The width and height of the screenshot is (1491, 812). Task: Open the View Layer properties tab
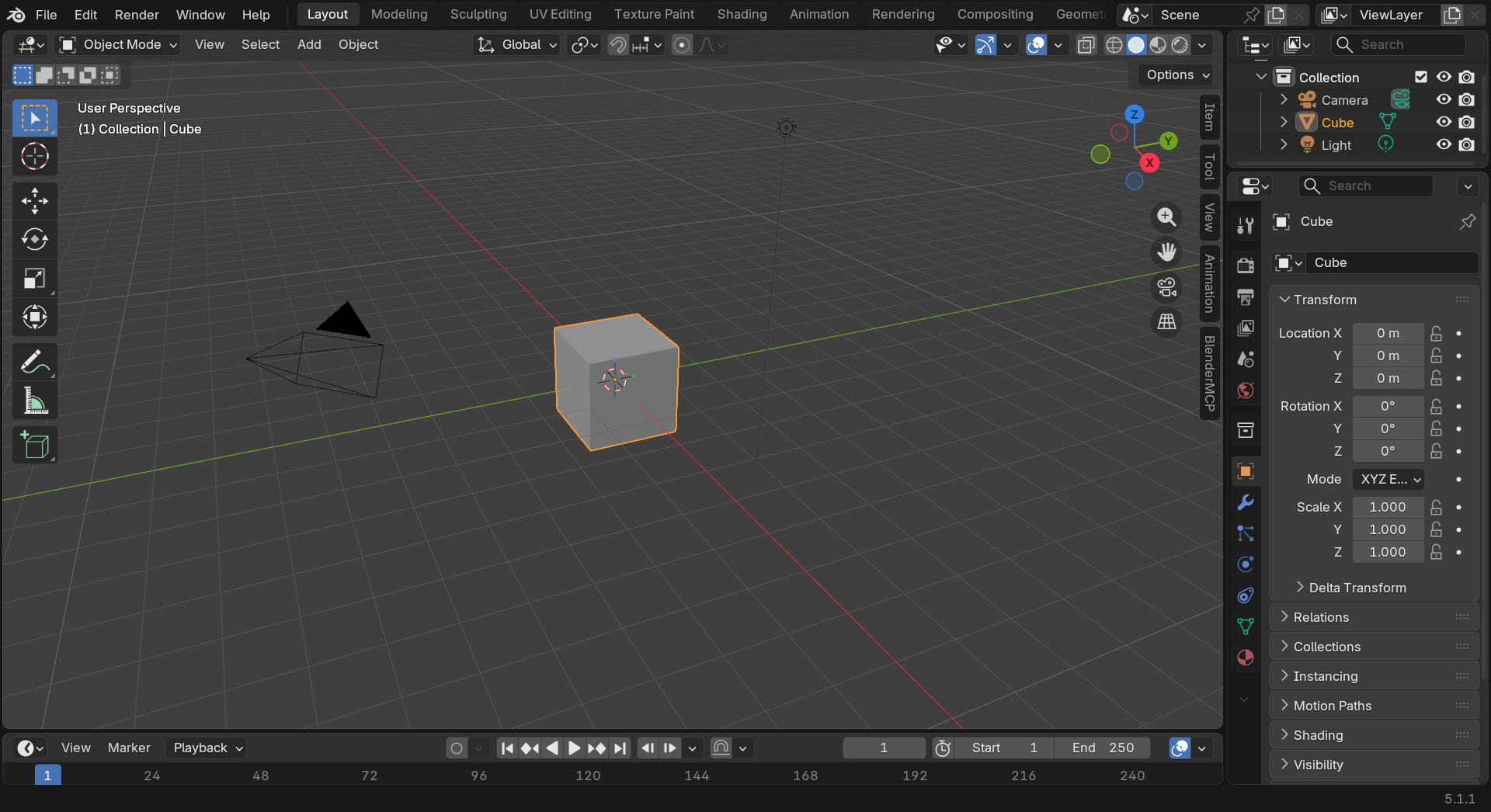pyautogui.click(x=1246, y=328)
